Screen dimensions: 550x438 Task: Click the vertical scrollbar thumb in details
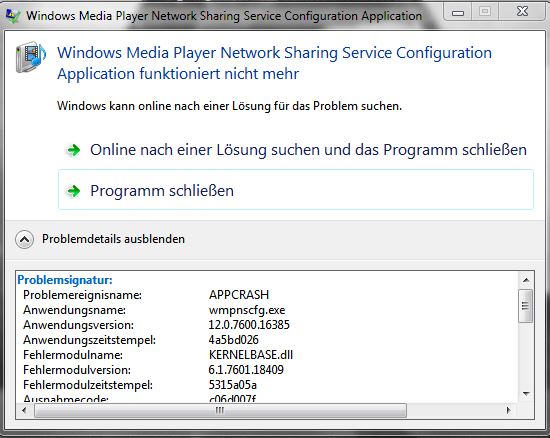click(525, 306)
